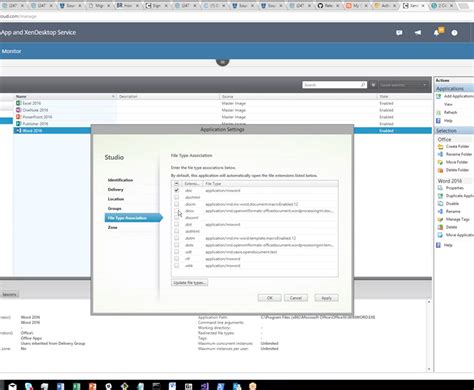Click the OK button

(x=269, y=298)
